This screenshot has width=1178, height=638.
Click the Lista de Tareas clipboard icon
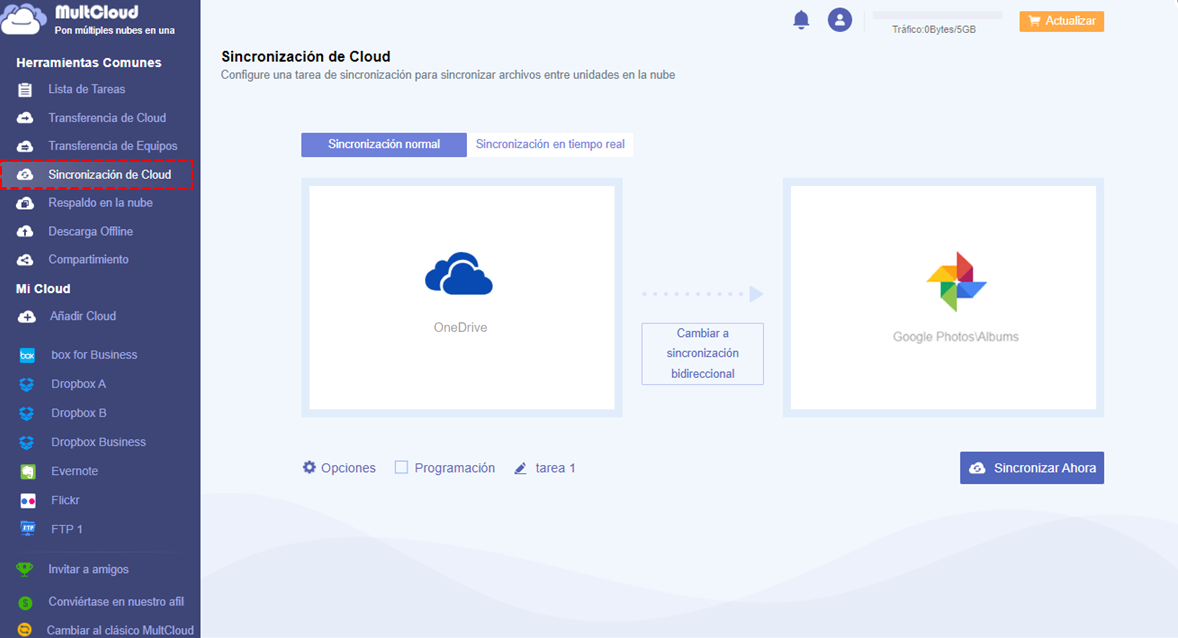pyautogui.click(x=25, y=89)
